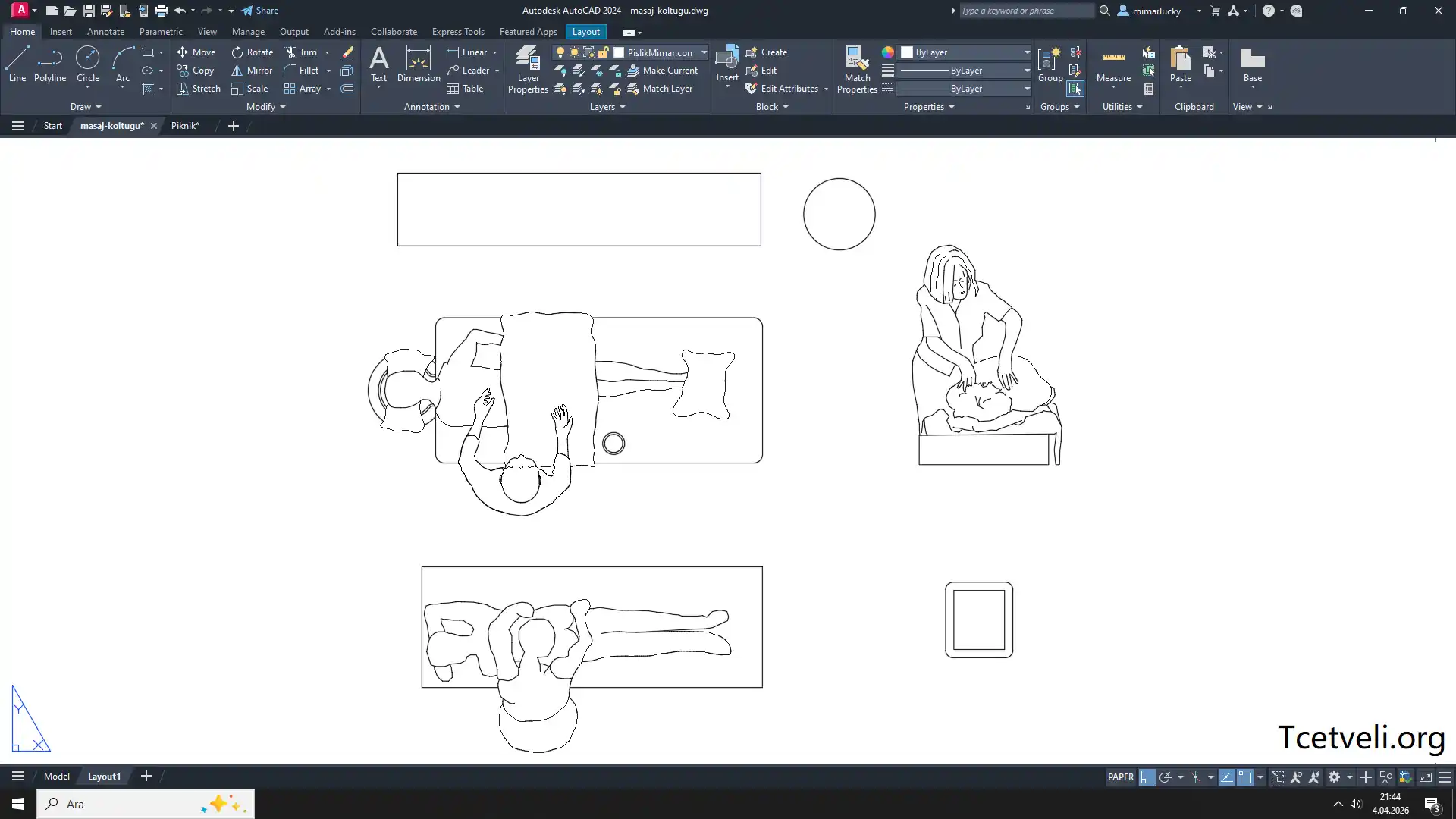1456x819 pixels.
Task: Click the ByLayer object color swatch
Action: [907, 52]
